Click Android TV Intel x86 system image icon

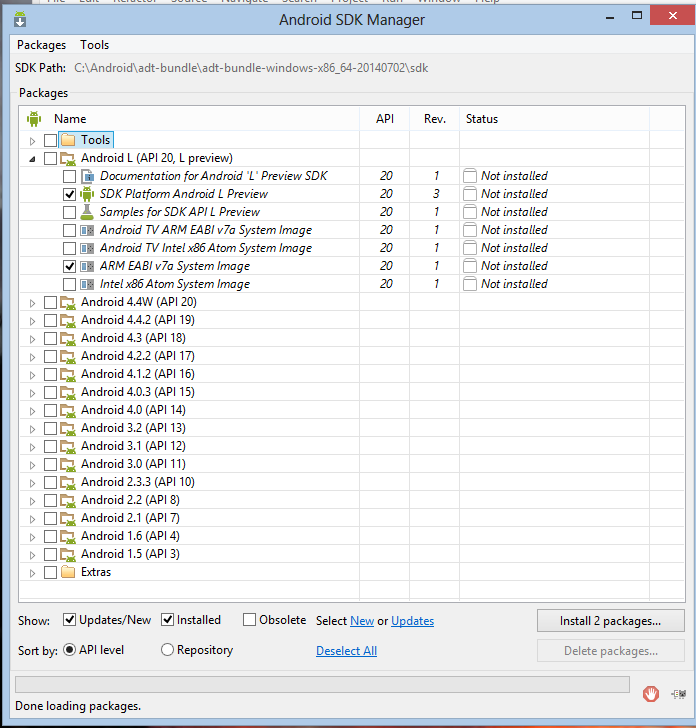pyautogui.click(x=87, y=248)
